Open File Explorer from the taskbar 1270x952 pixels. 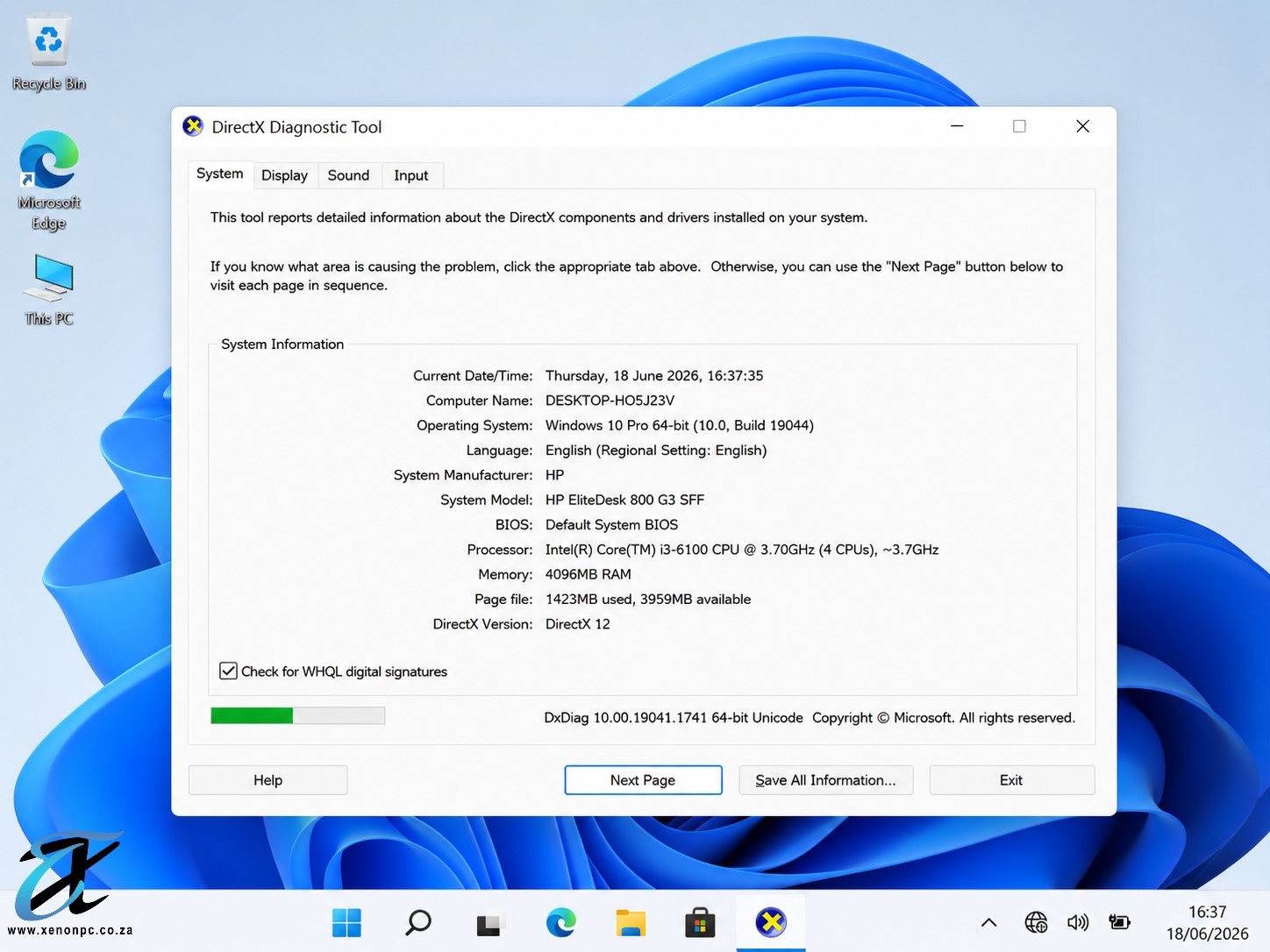[631, 923]
